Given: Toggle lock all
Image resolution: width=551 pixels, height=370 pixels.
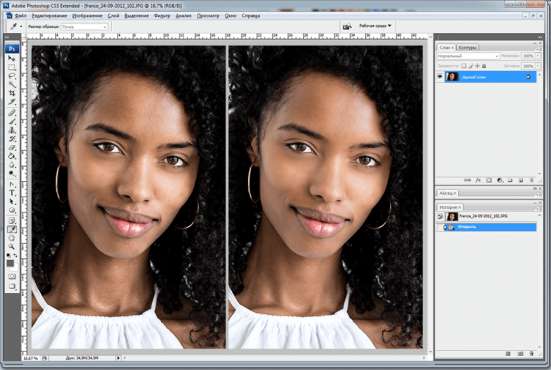Looking at the screenshot, I should [484, 66].
